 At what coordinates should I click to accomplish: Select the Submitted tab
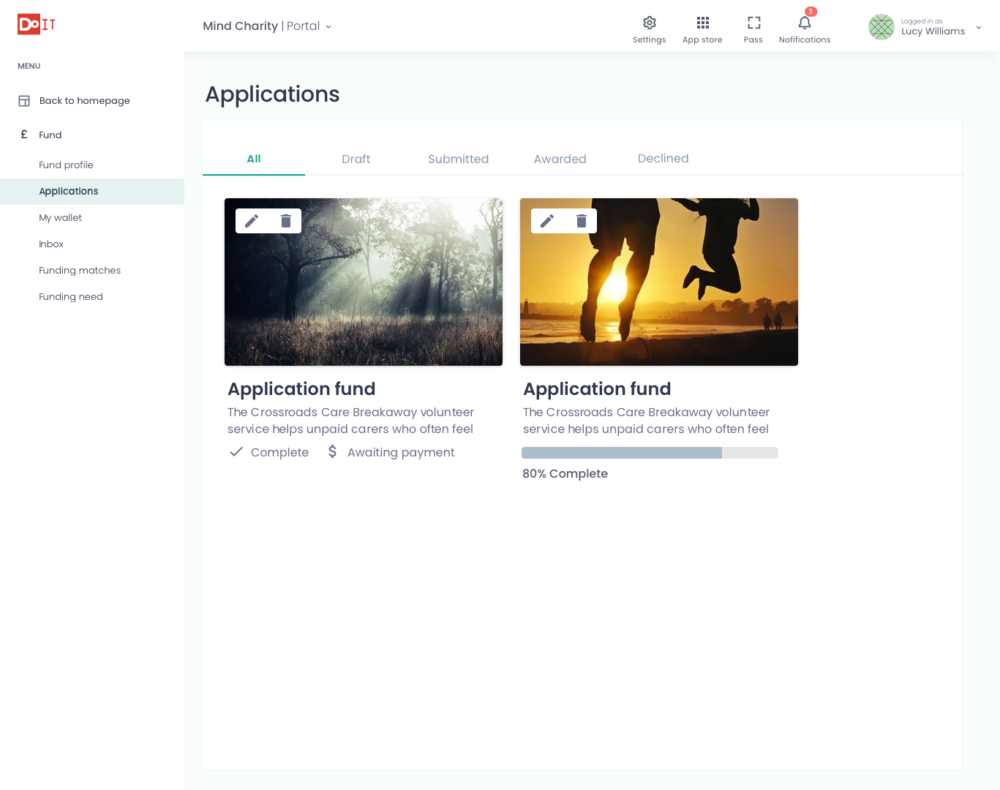(458, 159)
